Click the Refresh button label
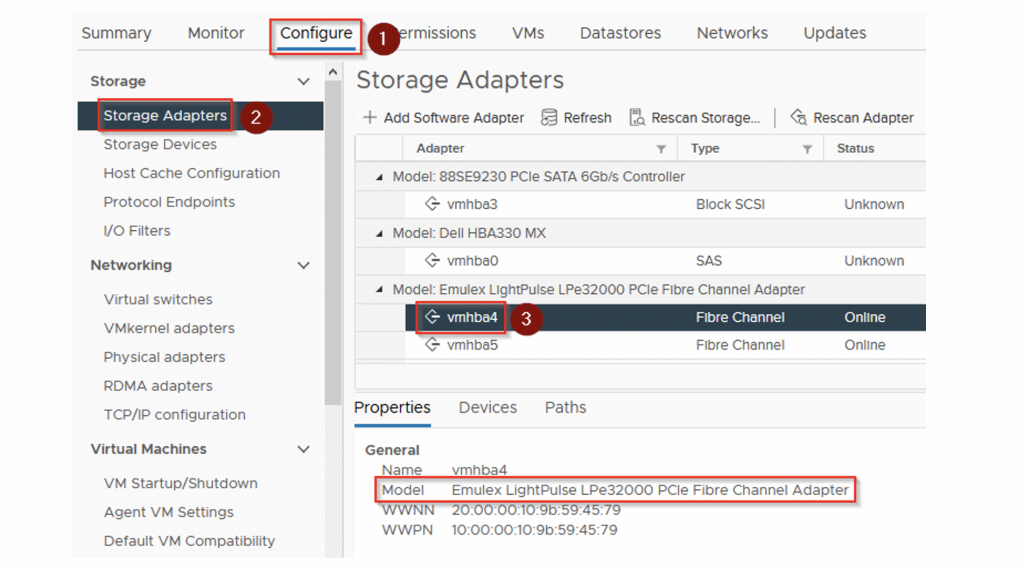This screenshot has height=572, width=1024. click(x=588, y=118)
